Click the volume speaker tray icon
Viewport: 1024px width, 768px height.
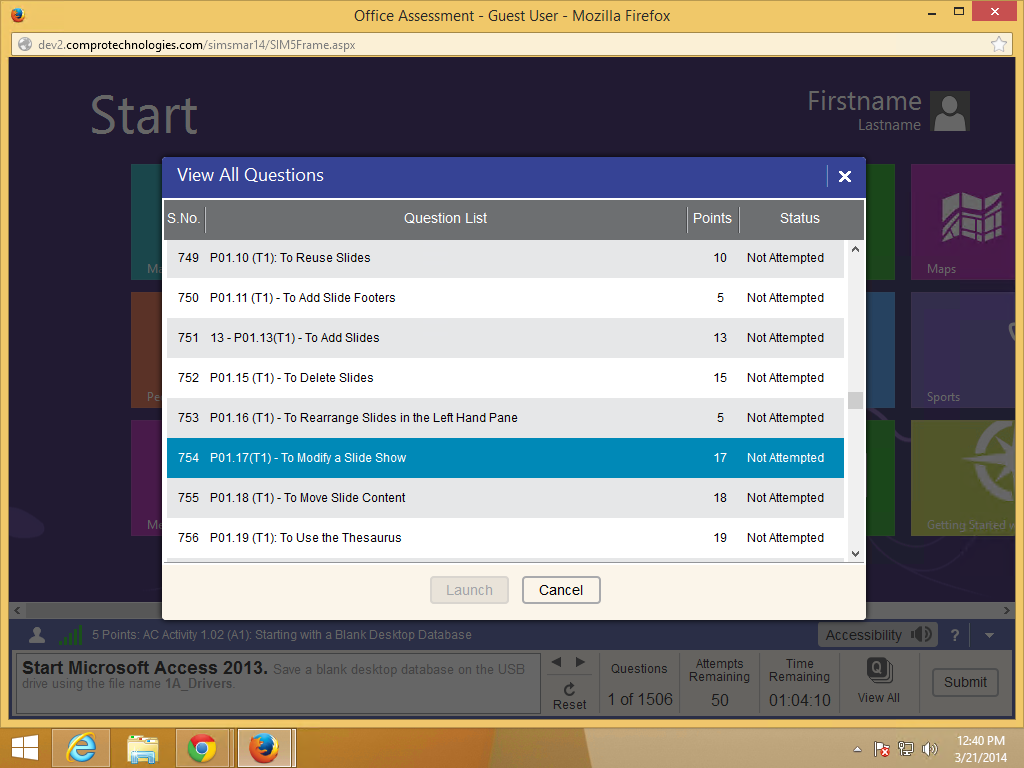tap(929, 749)
